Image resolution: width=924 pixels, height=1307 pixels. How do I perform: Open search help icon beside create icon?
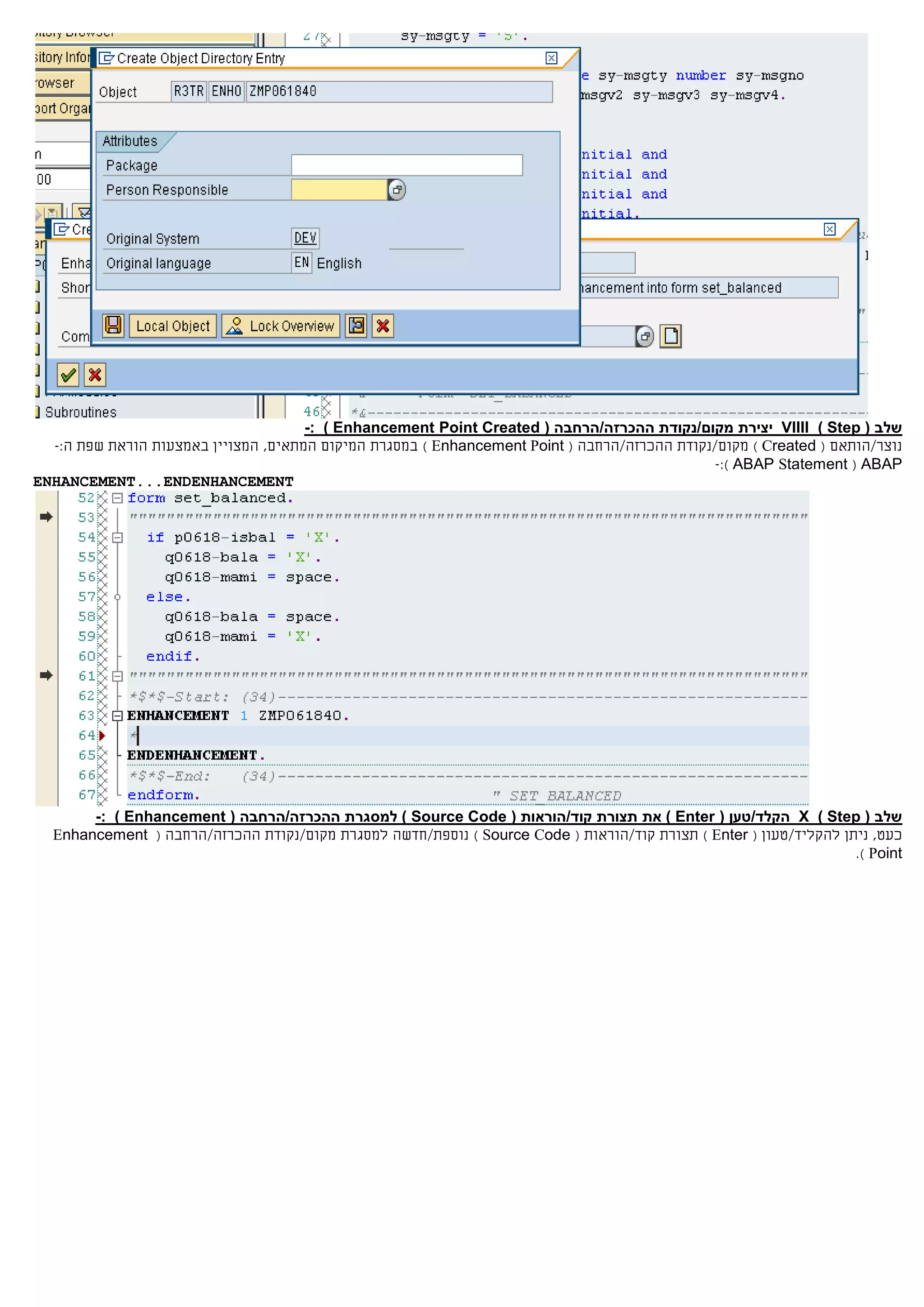pos(645,336)
